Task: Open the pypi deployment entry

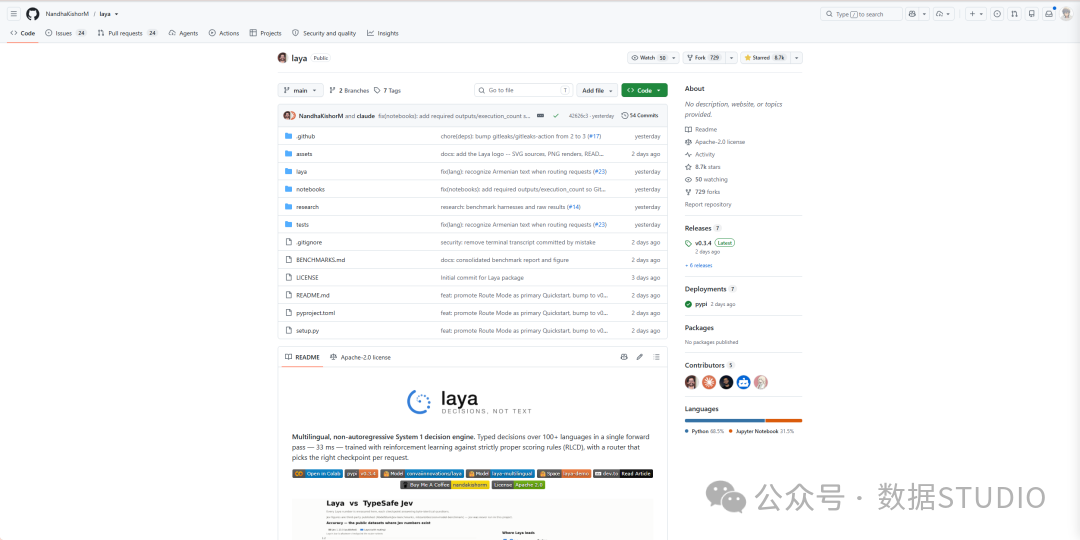Action: (x=700, y=304)
